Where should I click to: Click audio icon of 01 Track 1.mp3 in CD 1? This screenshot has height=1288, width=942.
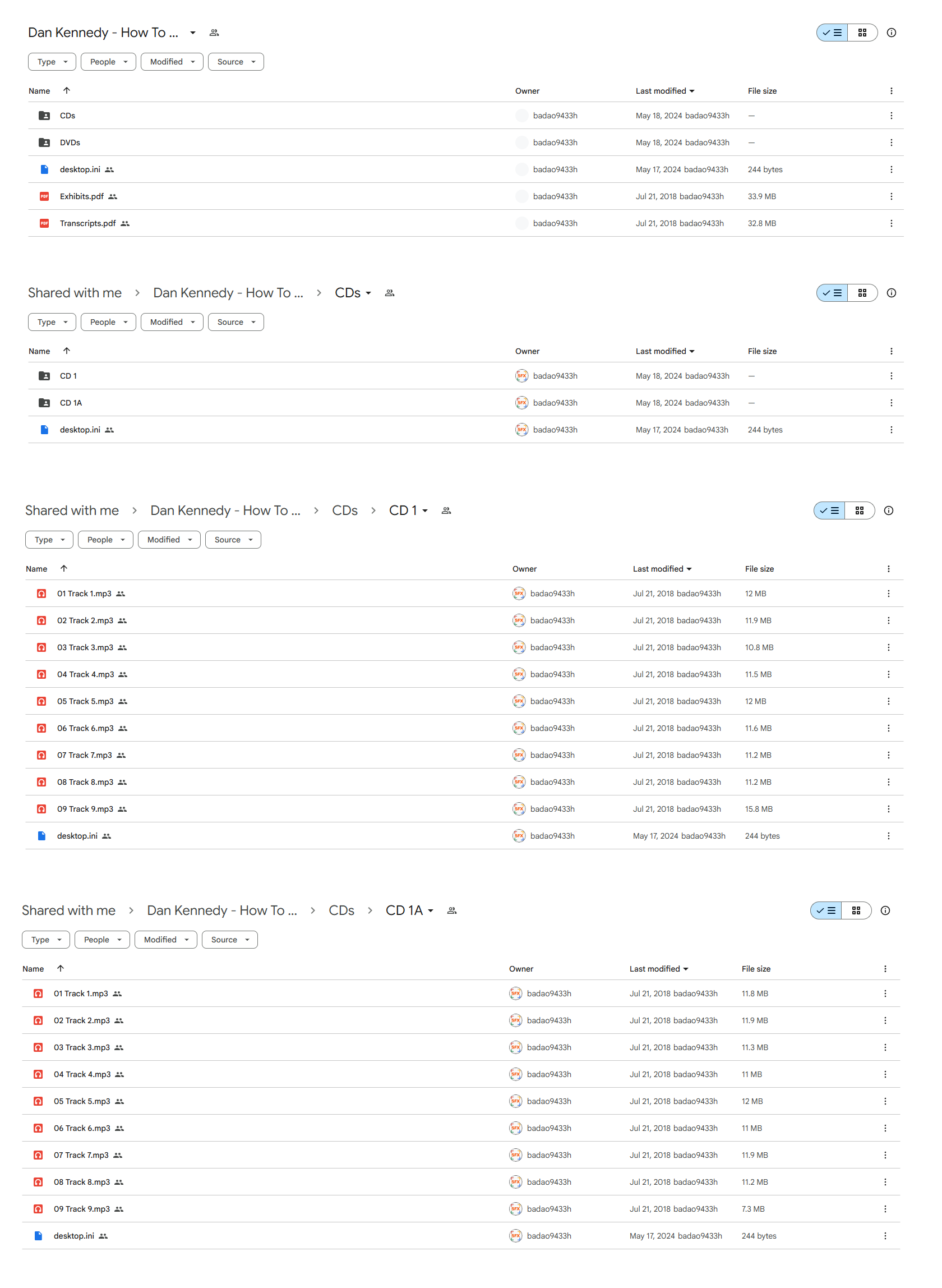pos(41,594)
